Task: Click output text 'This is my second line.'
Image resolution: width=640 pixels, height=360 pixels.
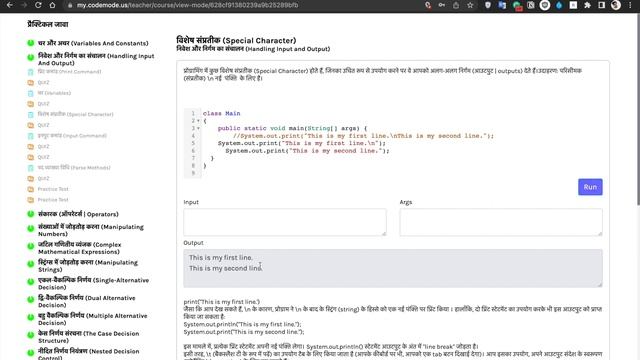Action: coord(226,268)
